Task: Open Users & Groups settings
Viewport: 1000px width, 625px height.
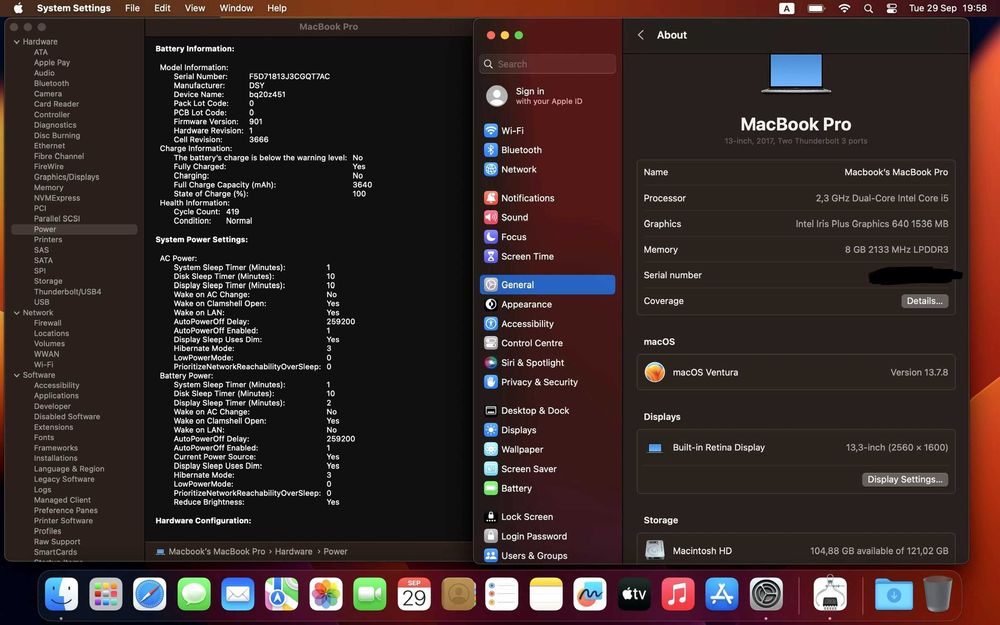Action: tap(547, 555)
